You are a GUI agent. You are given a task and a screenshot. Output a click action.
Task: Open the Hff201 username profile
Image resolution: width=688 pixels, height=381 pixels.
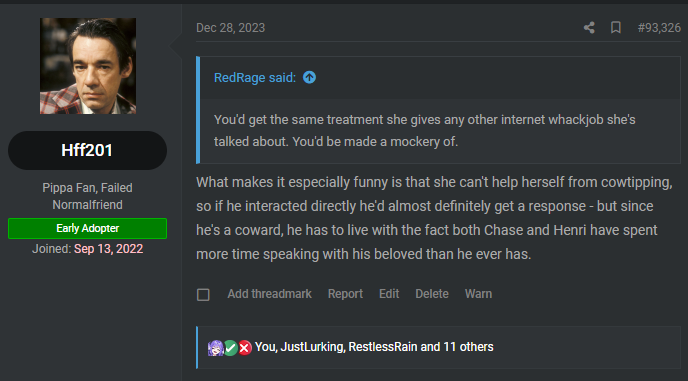point(87,150)
